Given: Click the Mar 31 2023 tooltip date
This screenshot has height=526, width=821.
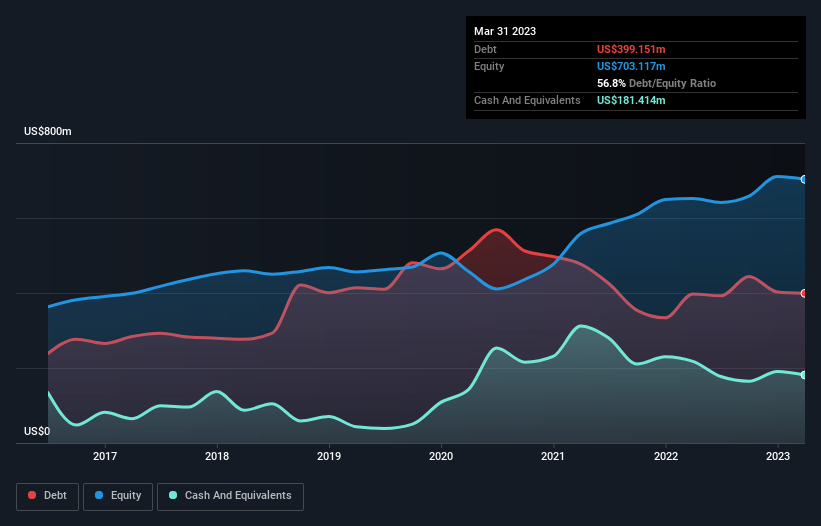Looking at the screenshot, I should pyautogui.click(x=505, y=31).
